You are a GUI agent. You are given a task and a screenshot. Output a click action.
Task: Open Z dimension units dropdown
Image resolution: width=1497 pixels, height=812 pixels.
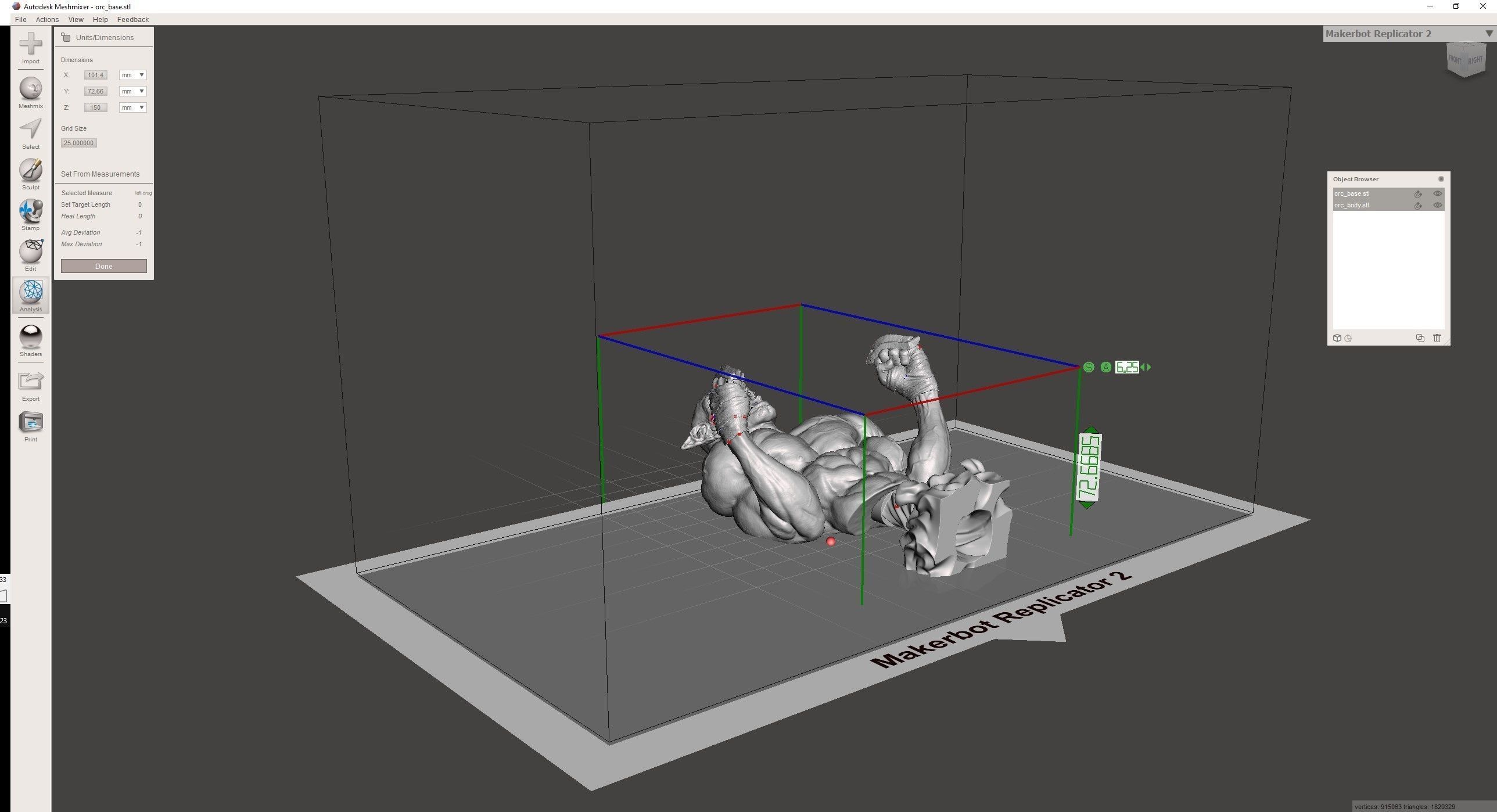[132, 107]
